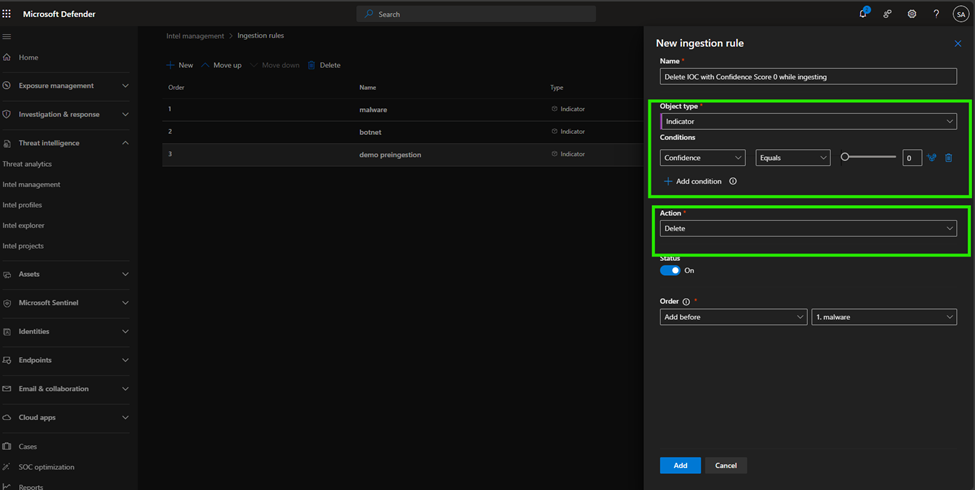Screen dimensions: 975x490
Task: Click the Microsoft Sentinel icon
Action: point(7,303)
